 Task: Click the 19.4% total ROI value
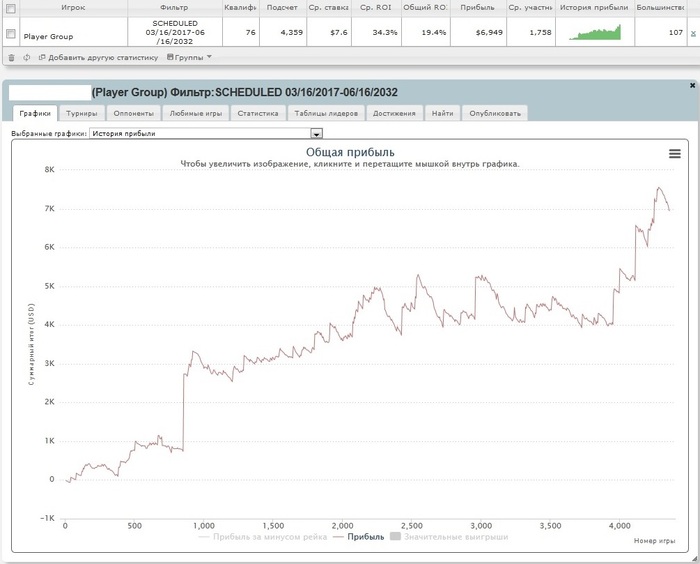[x=433, y=33]
